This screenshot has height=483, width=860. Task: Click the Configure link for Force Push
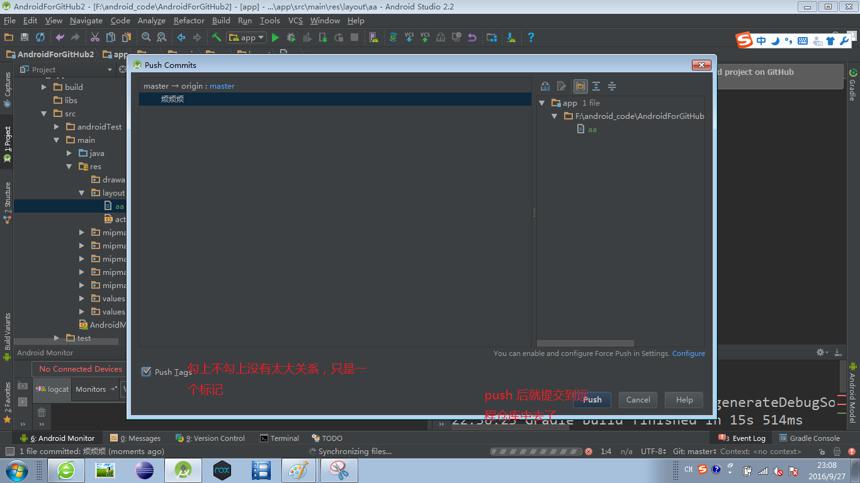(688, 354)
